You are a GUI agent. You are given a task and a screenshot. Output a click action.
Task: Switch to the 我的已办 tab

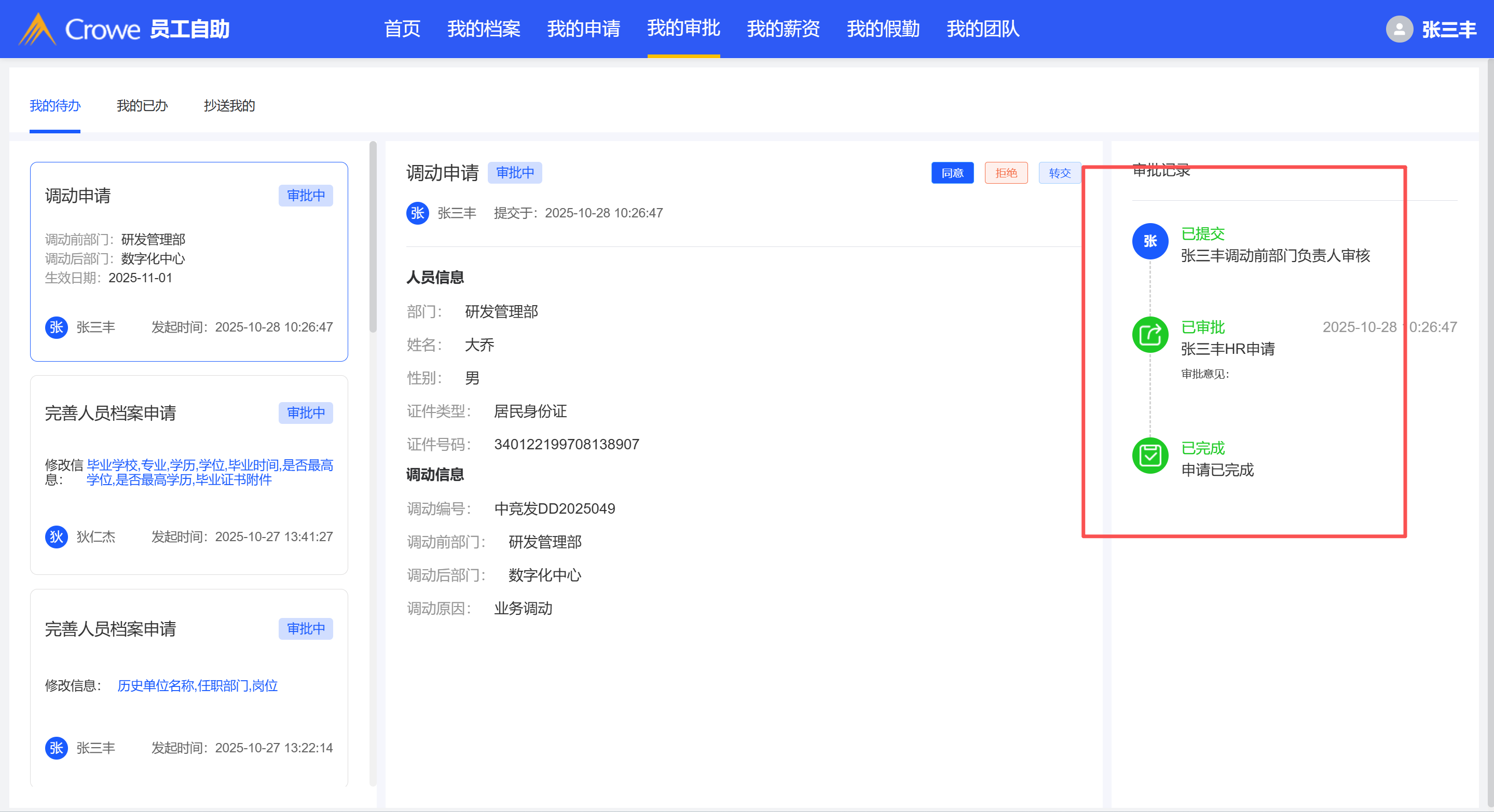coord(142,105)
